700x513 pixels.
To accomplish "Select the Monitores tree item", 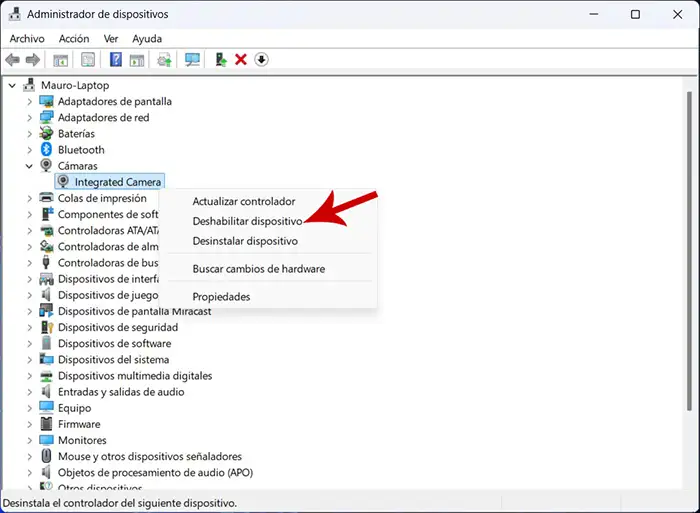I will click(82, 440).
